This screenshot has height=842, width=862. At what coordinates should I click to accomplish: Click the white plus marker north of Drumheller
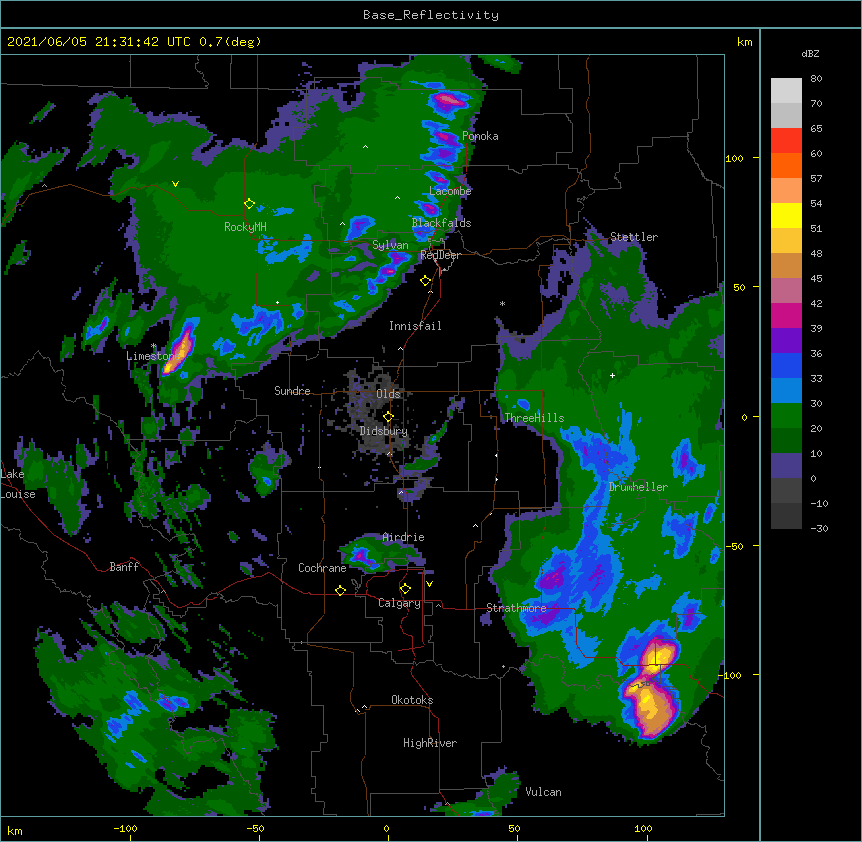point(612,375)
